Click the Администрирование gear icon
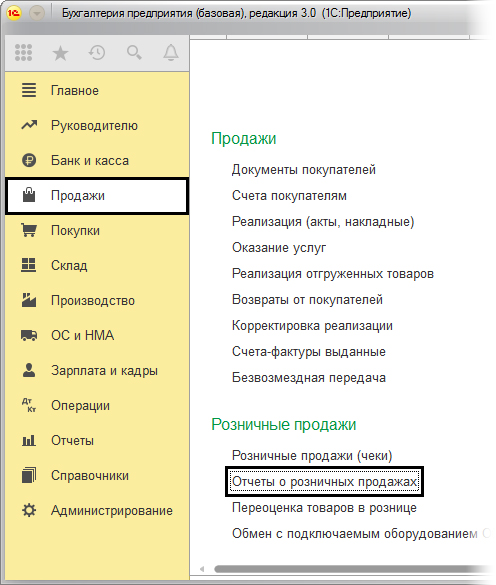496x585 pixels. (29, 510)
